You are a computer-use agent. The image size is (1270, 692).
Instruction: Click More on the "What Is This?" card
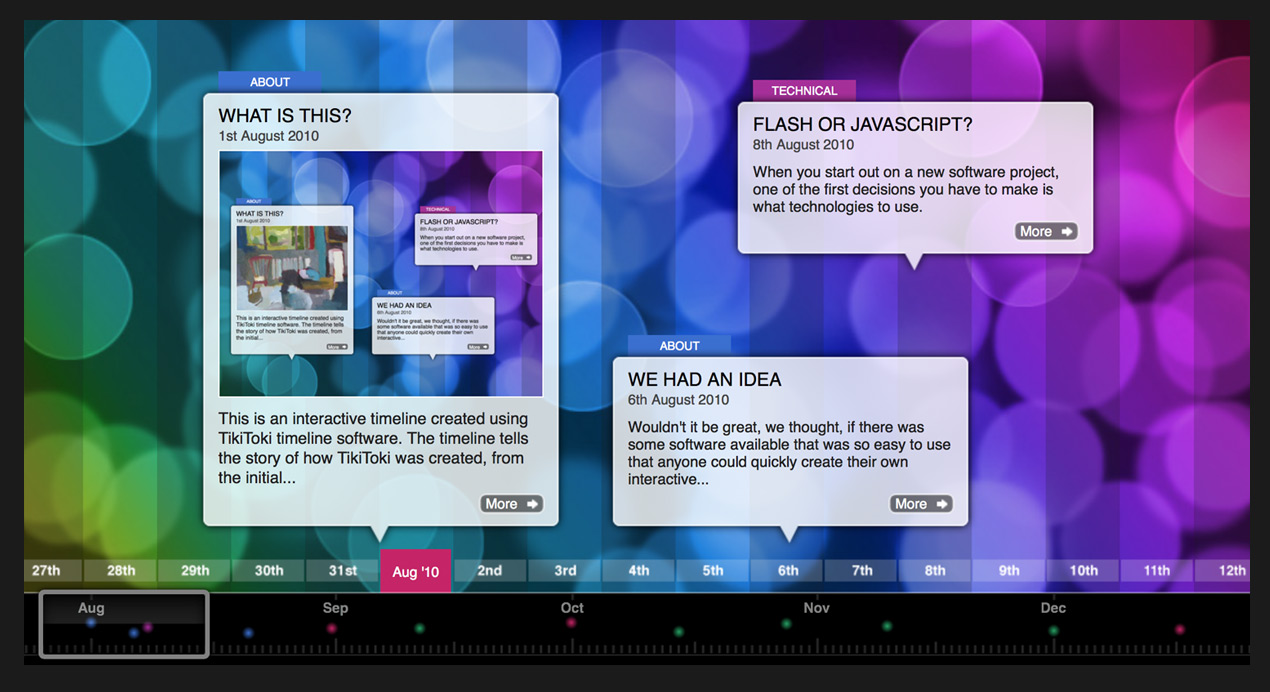click(x=511, y=503)
